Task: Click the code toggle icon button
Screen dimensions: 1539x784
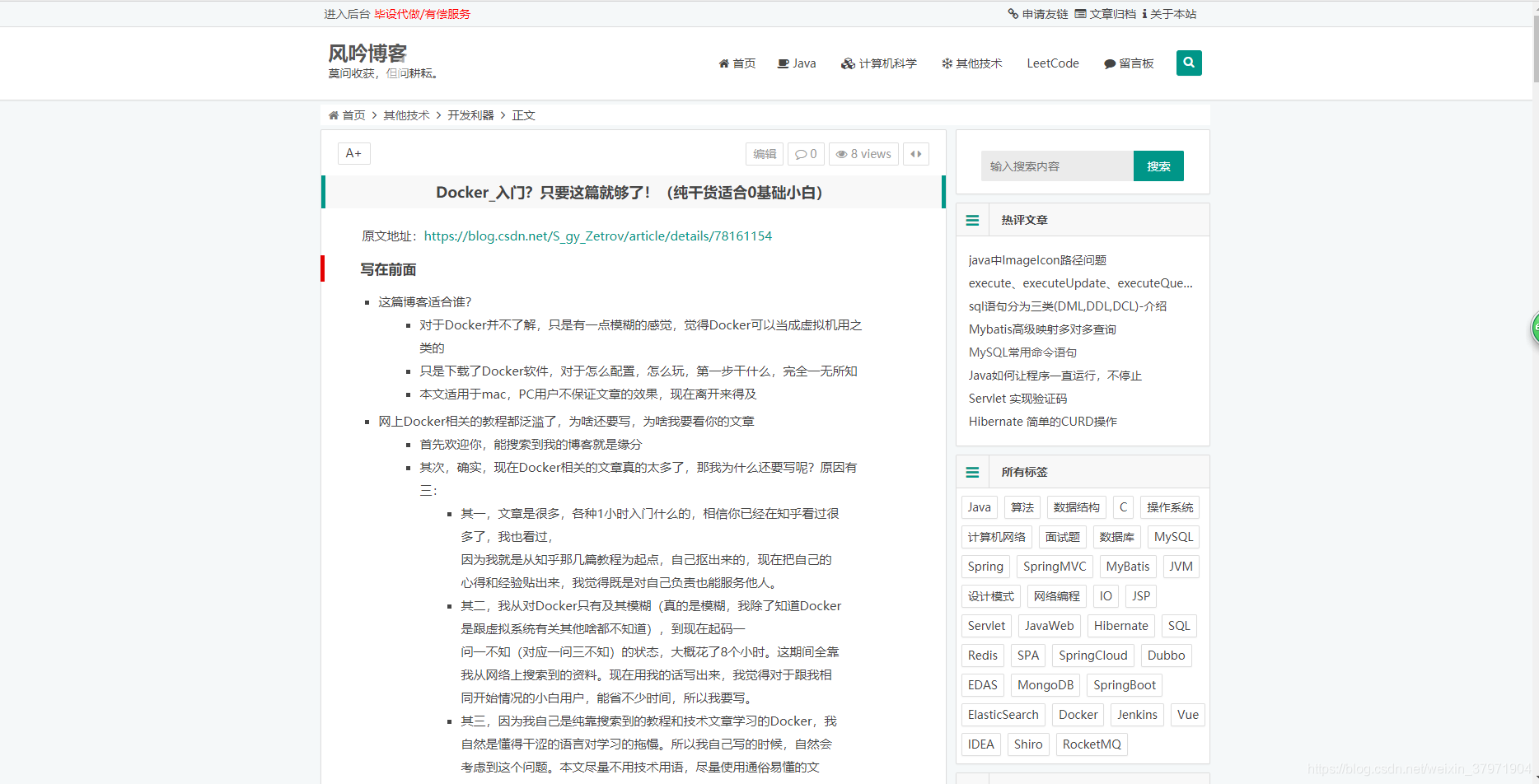Action: click(916, 154)
